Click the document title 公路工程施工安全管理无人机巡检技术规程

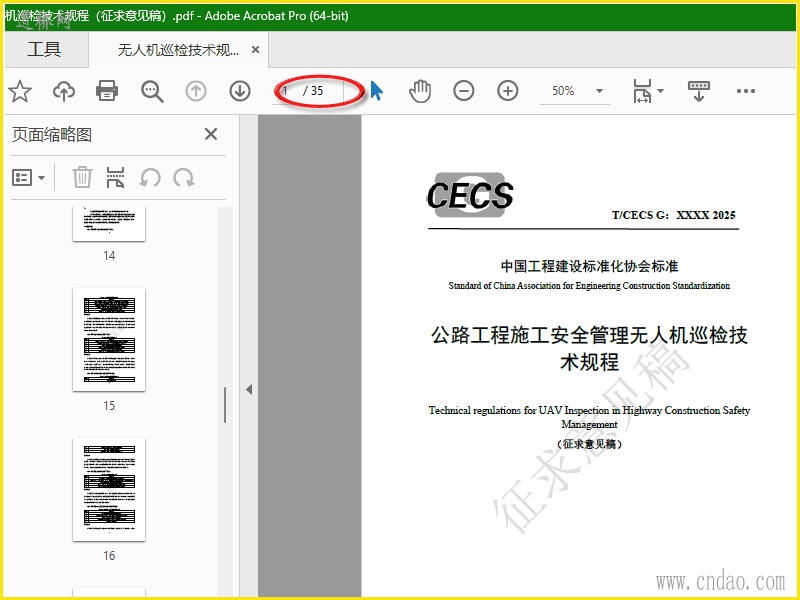(589, 348)
